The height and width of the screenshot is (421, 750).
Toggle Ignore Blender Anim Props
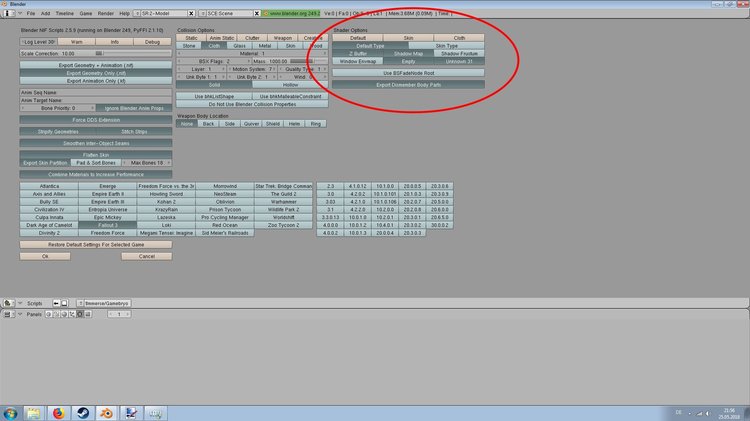click(x=134, y=108)
